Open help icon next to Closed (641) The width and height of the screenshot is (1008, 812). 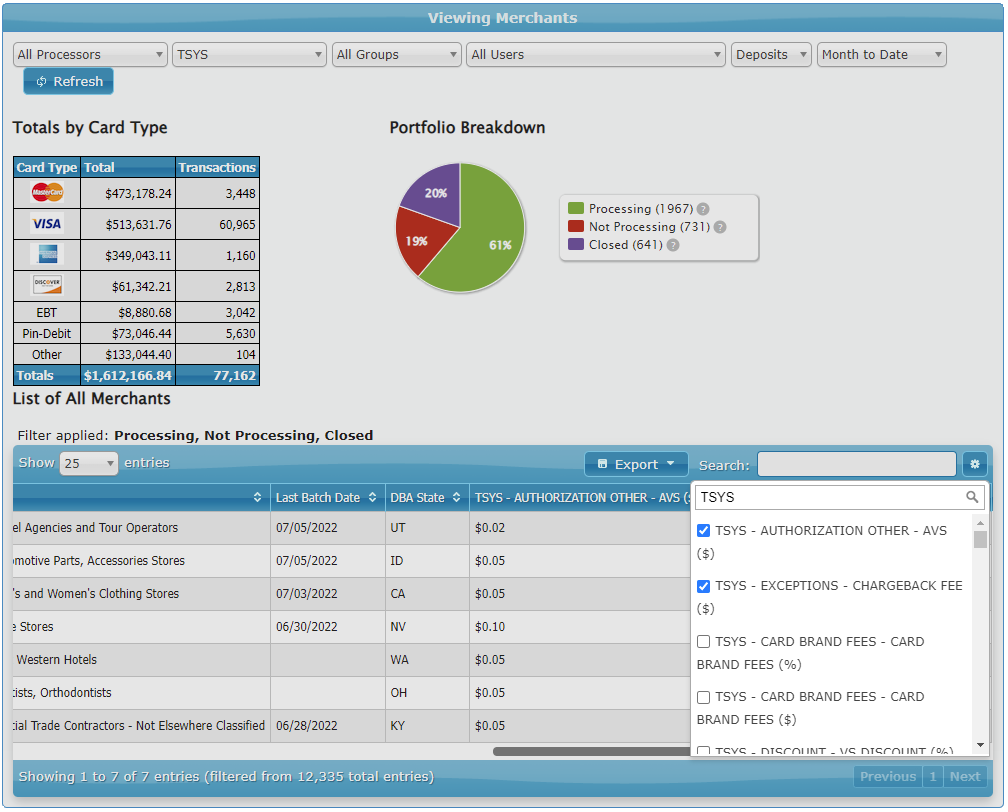[673, 245]
